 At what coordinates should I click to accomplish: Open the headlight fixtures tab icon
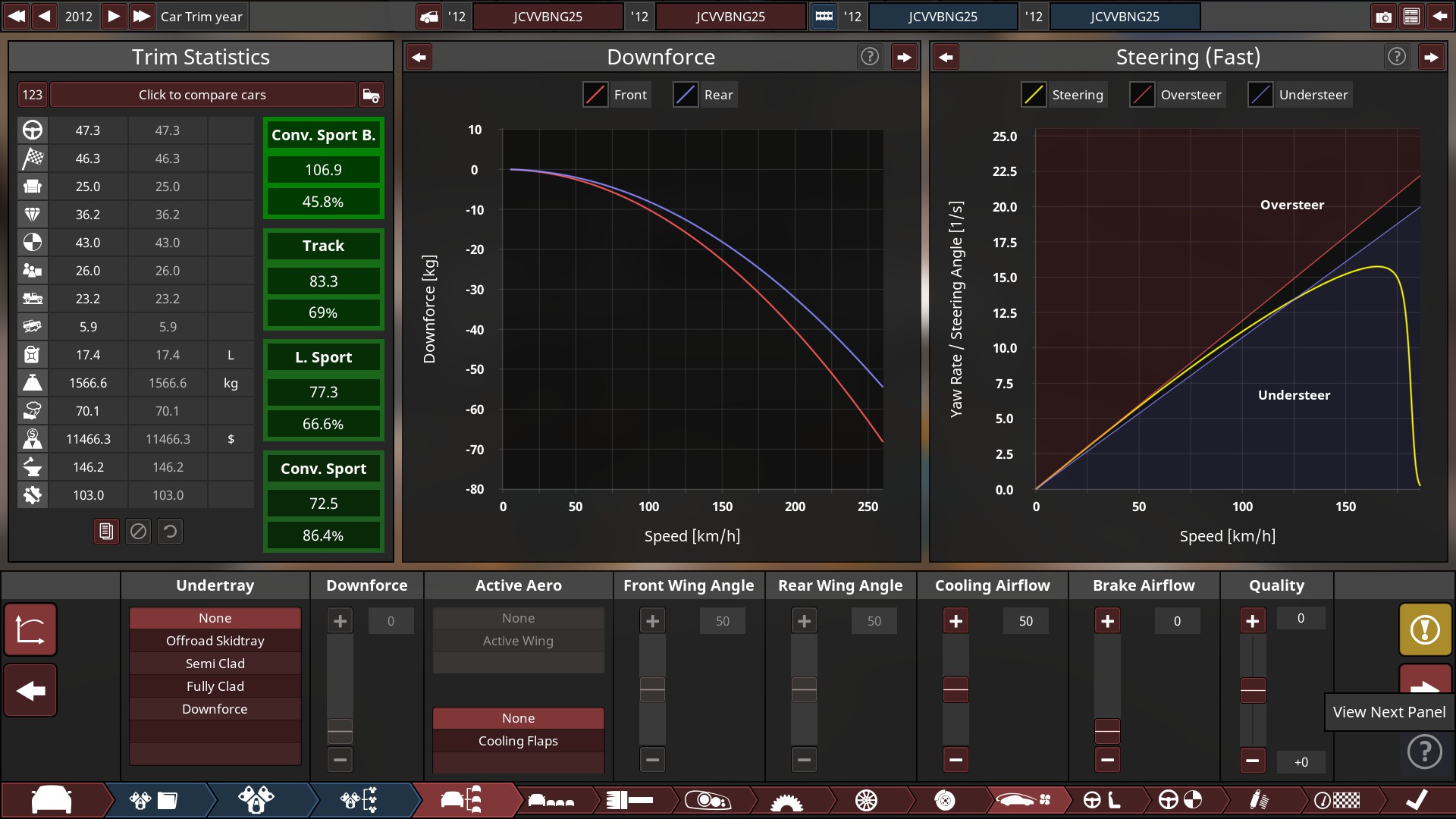708,800
